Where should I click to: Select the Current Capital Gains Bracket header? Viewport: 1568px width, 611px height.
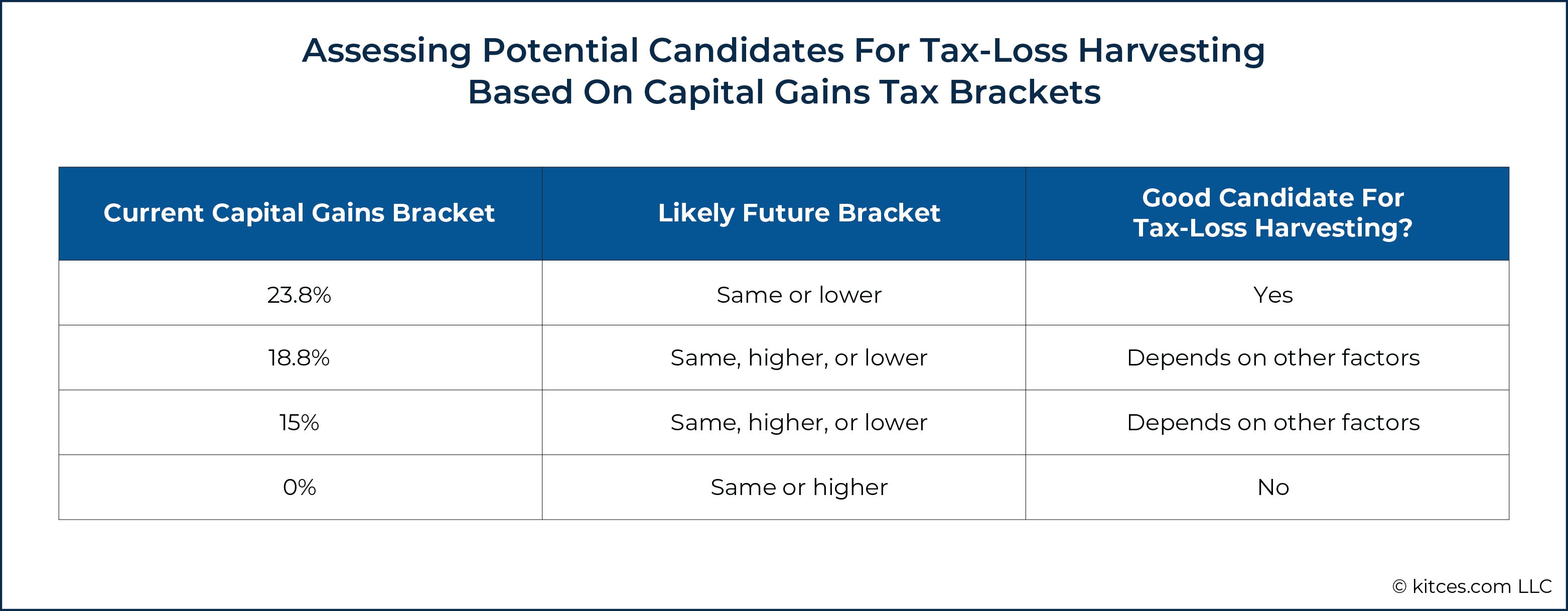coord(300,214)
